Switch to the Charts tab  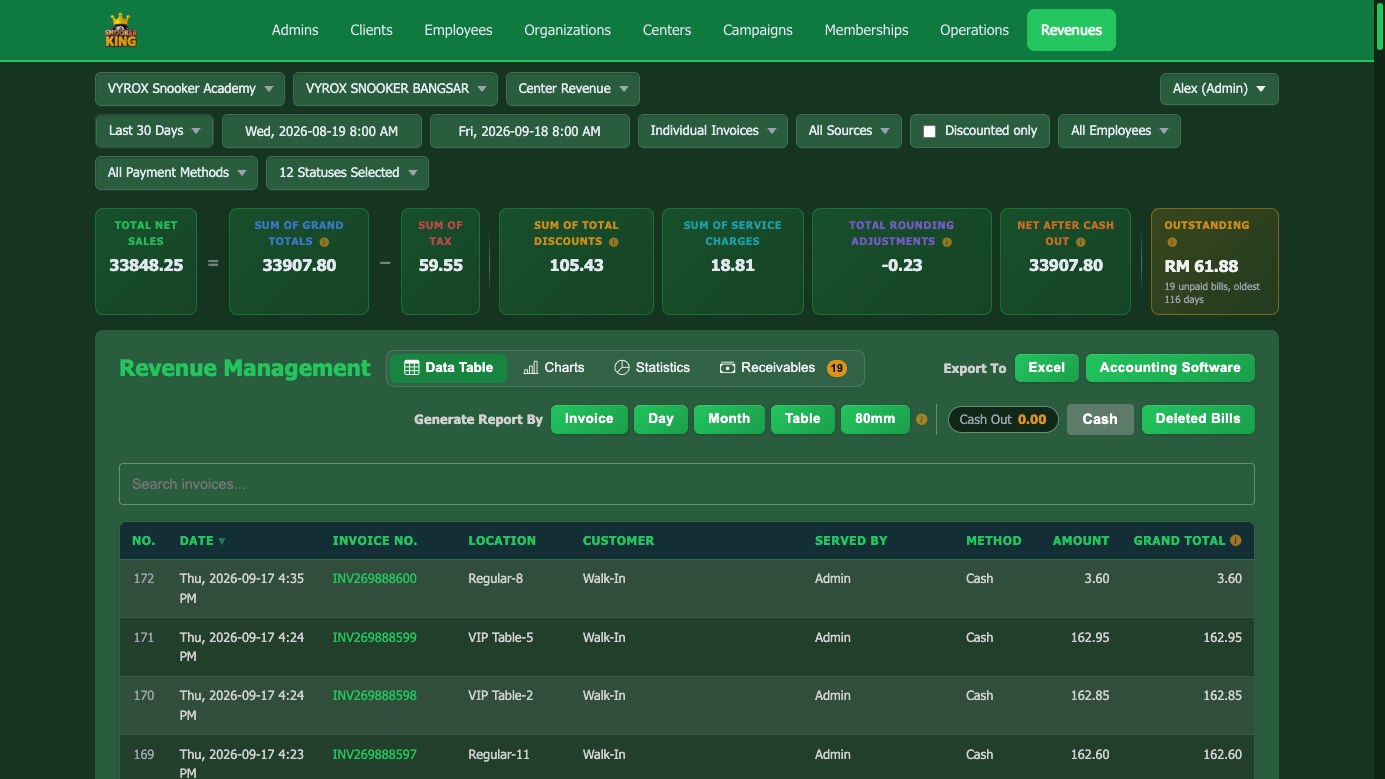click(553, 368)
